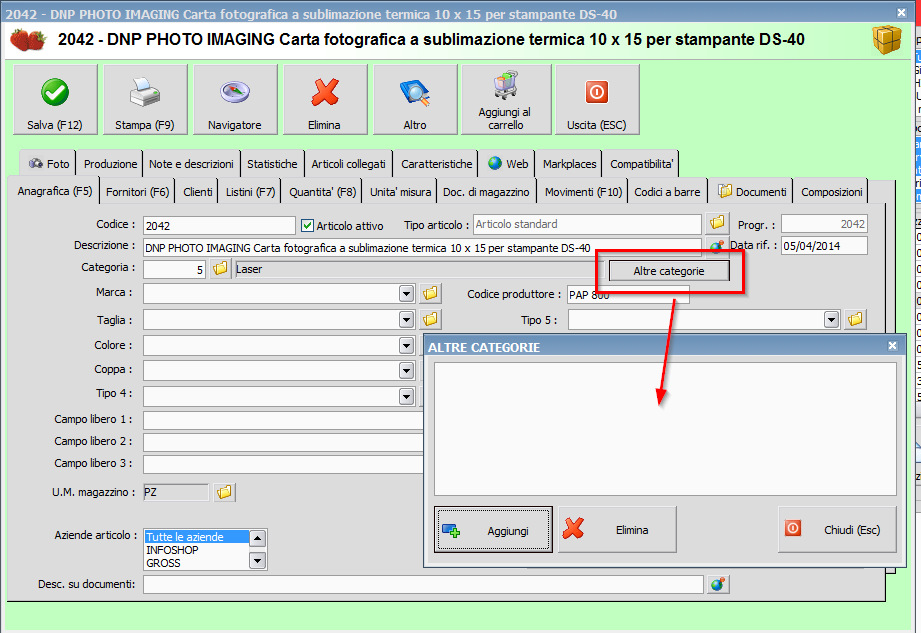Click the Uscita (ESC) exit button
921x633 pixels.
597,100
